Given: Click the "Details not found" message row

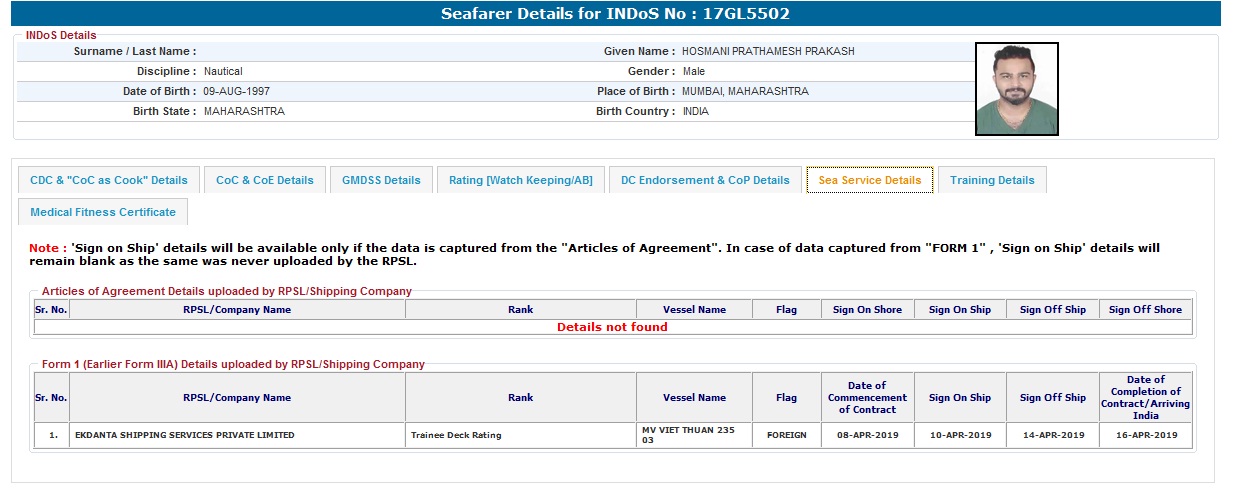Looking at the screenshot, I should click(612, 327).
